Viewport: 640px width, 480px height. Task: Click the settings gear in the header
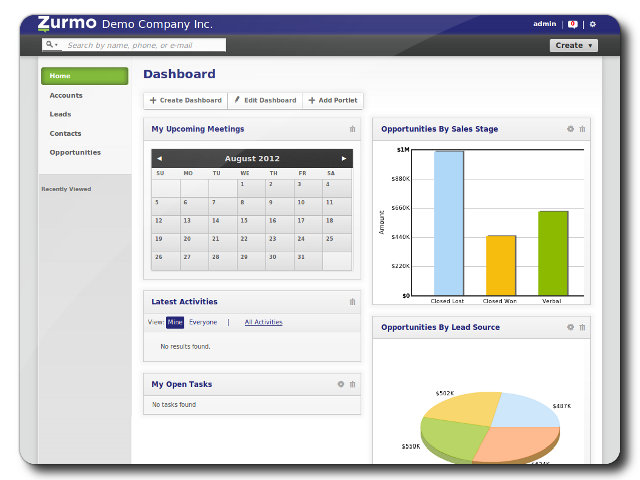coord(592,24)
